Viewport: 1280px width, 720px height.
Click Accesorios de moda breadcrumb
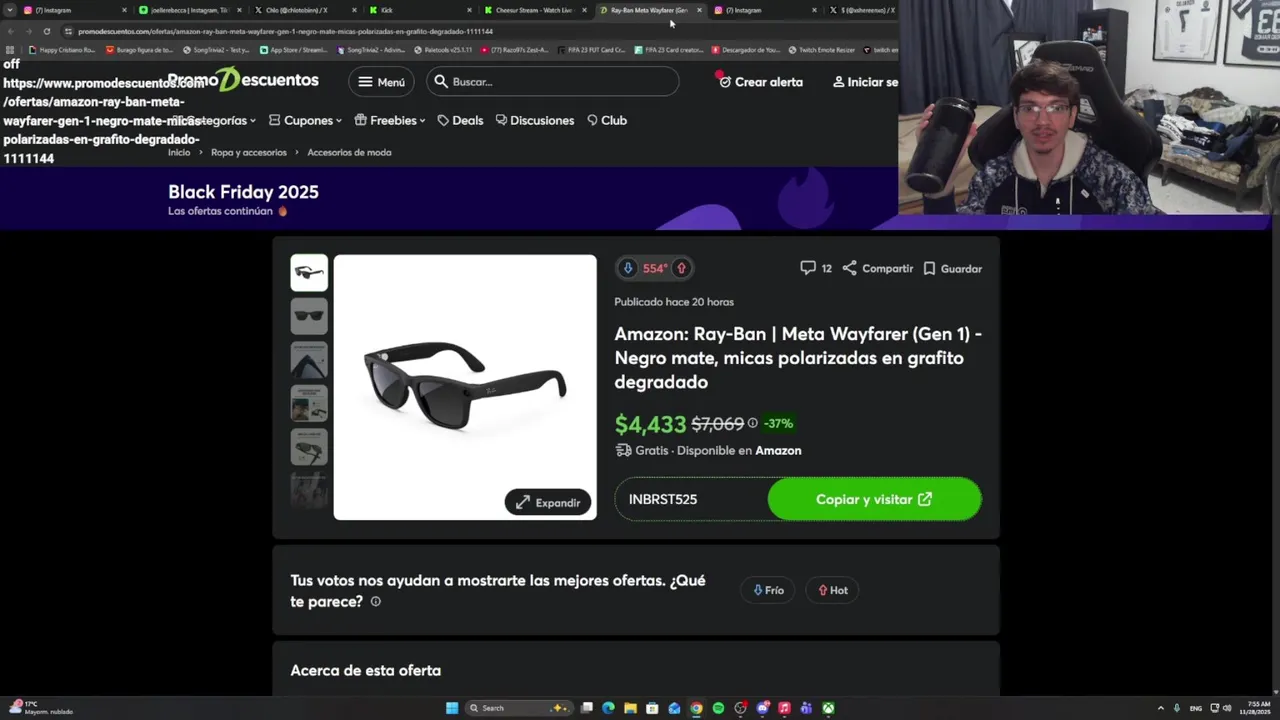[349, 153]
